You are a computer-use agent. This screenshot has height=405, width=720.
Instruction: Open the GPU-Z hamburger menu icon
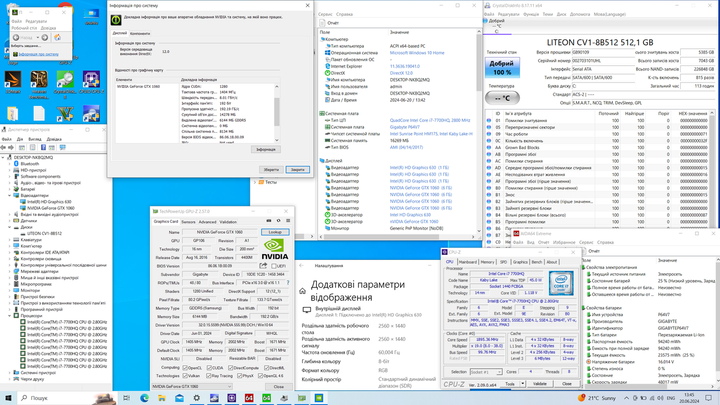point(288,221)
